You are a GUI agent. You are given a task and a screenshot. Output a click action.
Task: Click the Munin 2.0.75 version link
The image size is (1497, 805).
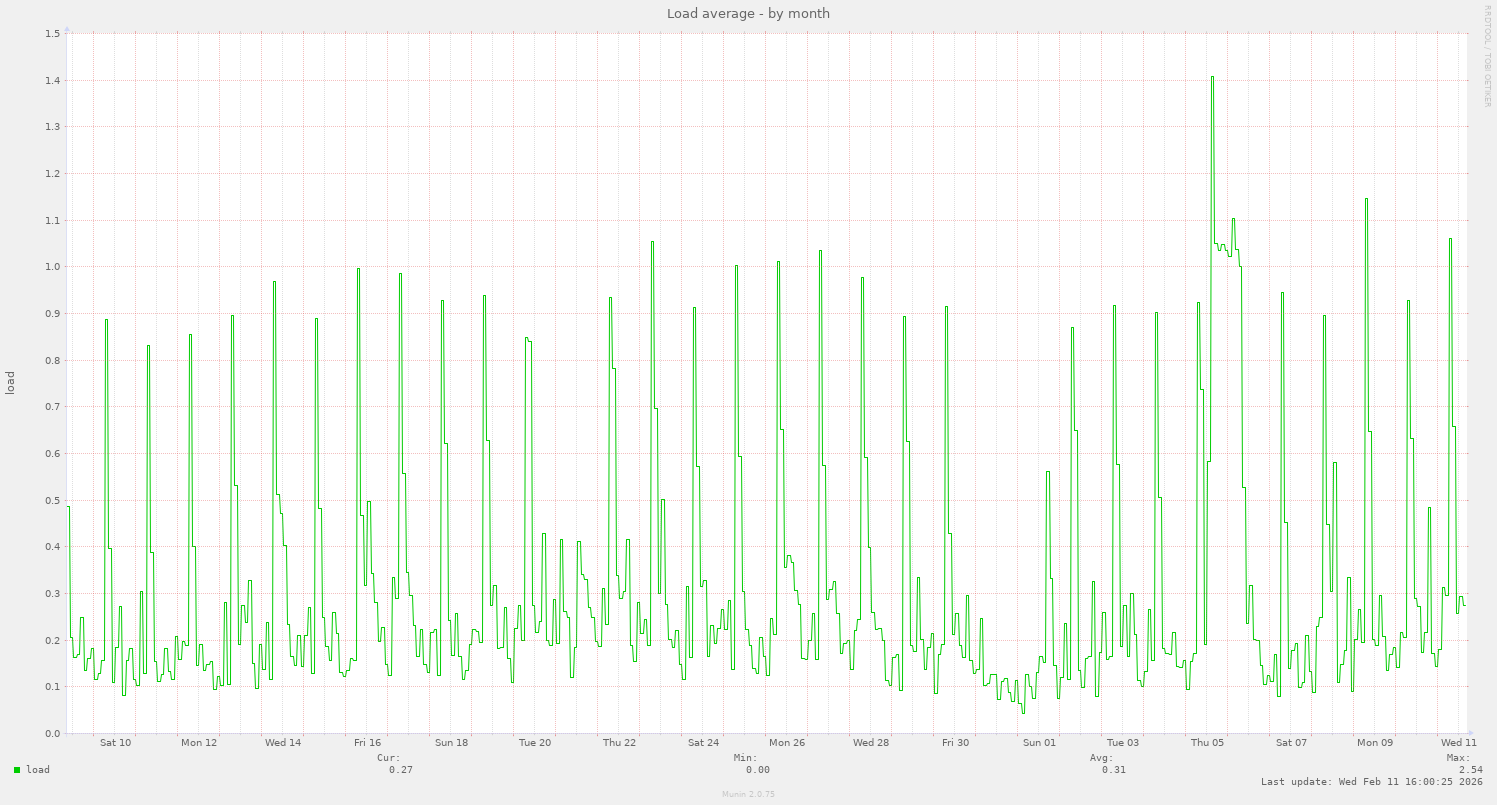click(x=746, y=794)
